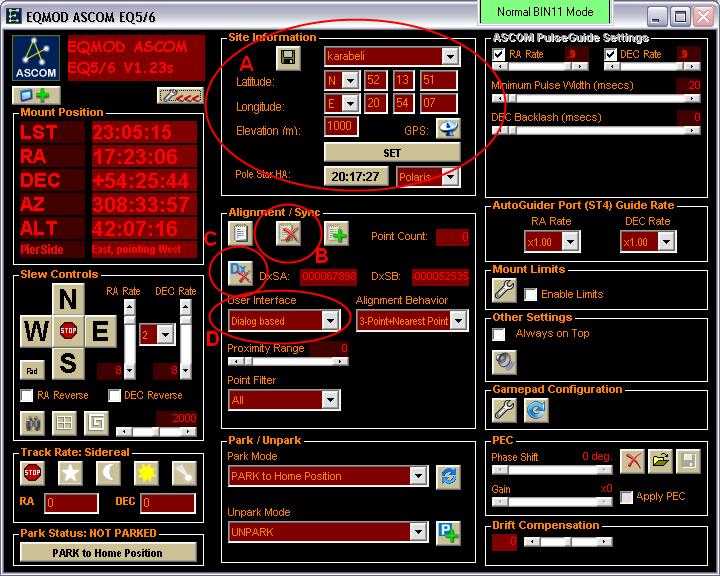The image size is (720, 576).
Task: Click the Minimum Pulse Width slider
Action: click(x=596, y=98)
